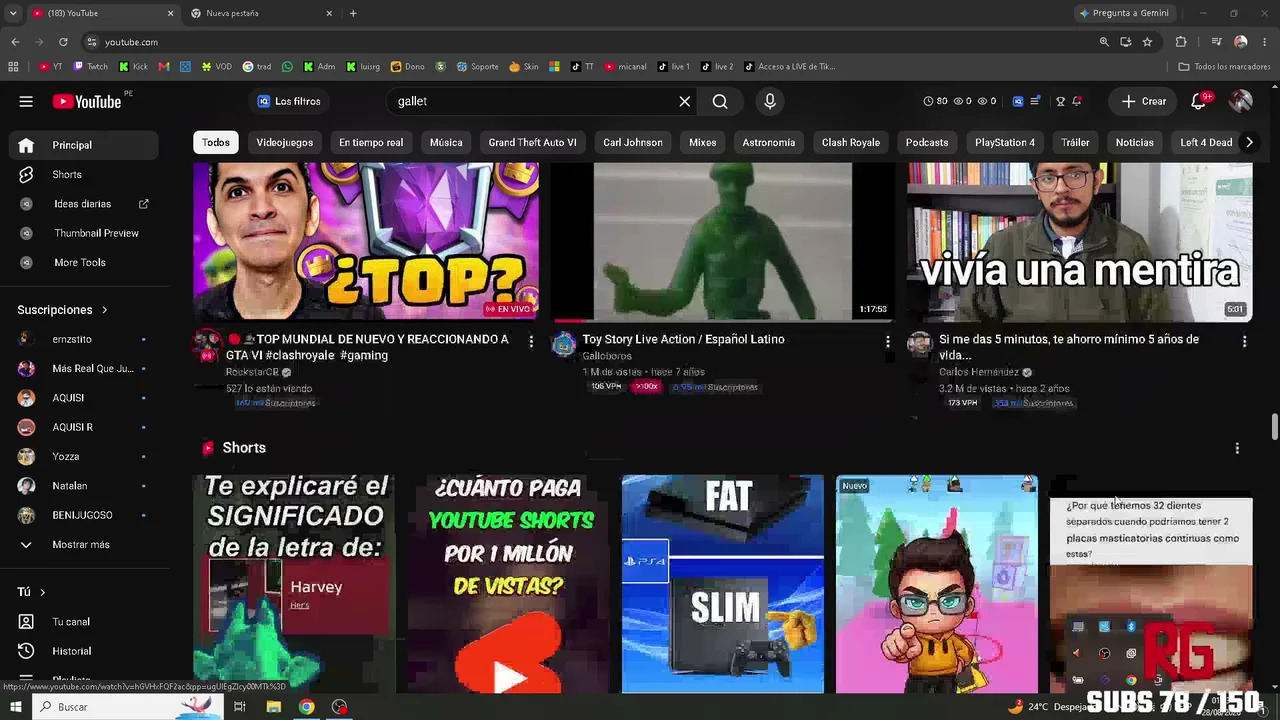Screen dimensions: 1280x720
Task: Open the Shorts shelf options menu
Action: pyautogui.click(x=1237, y=448)
